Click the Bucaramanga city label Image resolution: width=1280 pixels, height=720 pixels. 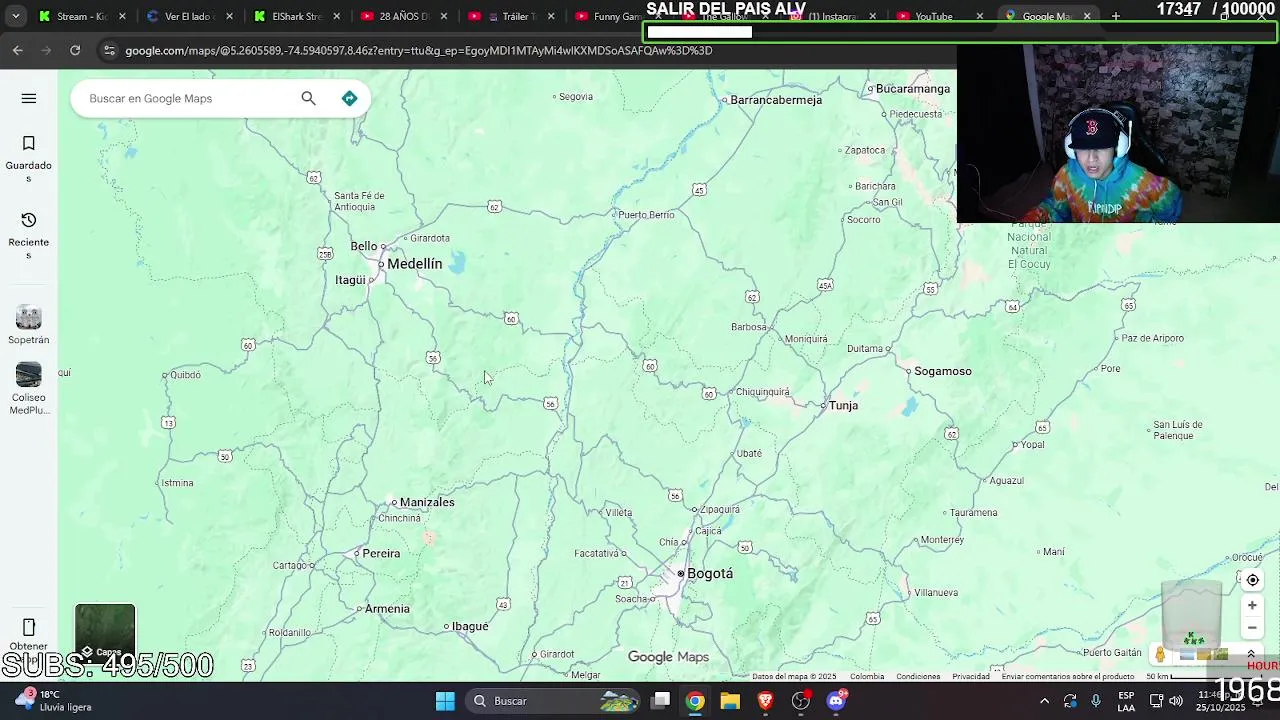tap(913, 89)
